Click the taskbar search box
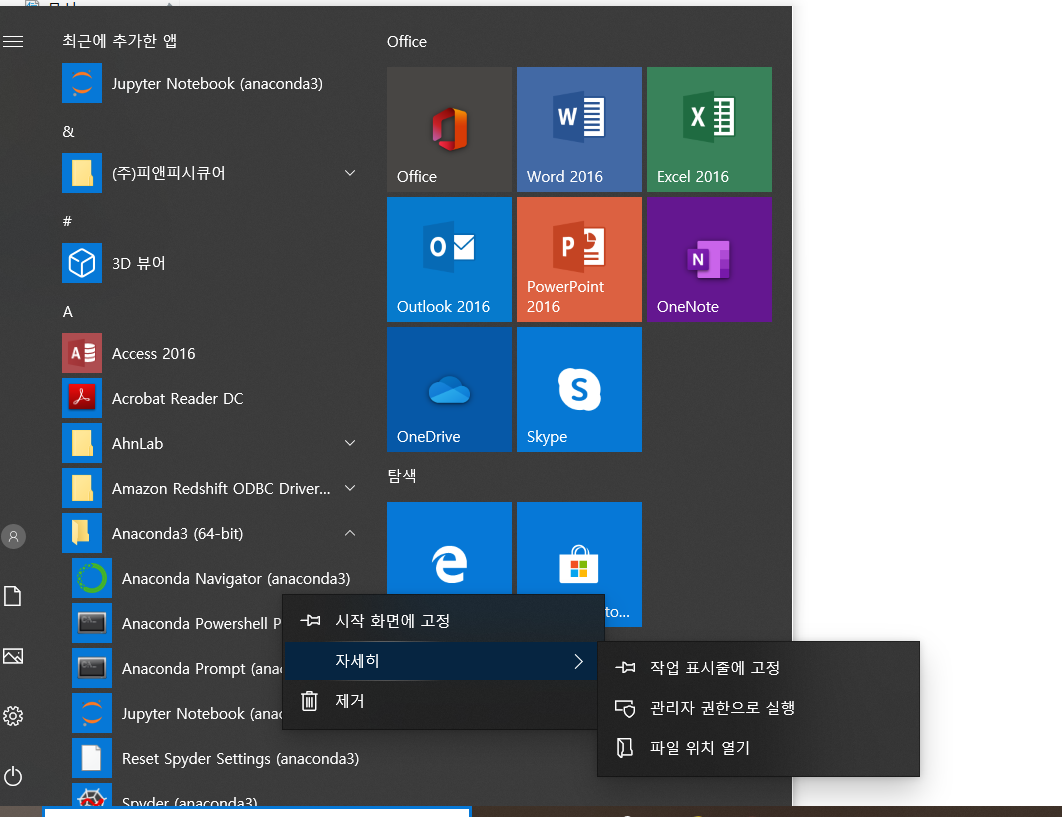Viewport: 1062px width, 817px height. pos(257,812)
